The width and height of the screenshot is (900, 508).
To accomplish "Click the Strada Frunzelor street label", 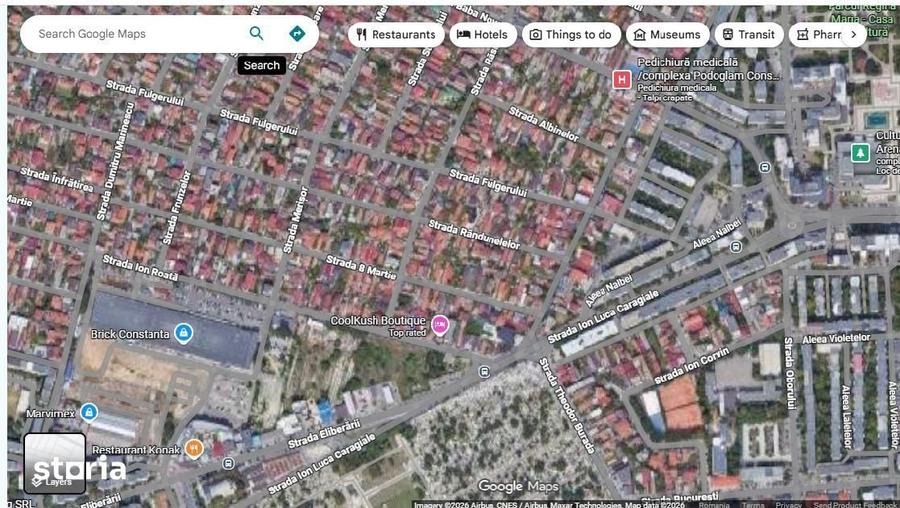I will [x=176, y=207].
